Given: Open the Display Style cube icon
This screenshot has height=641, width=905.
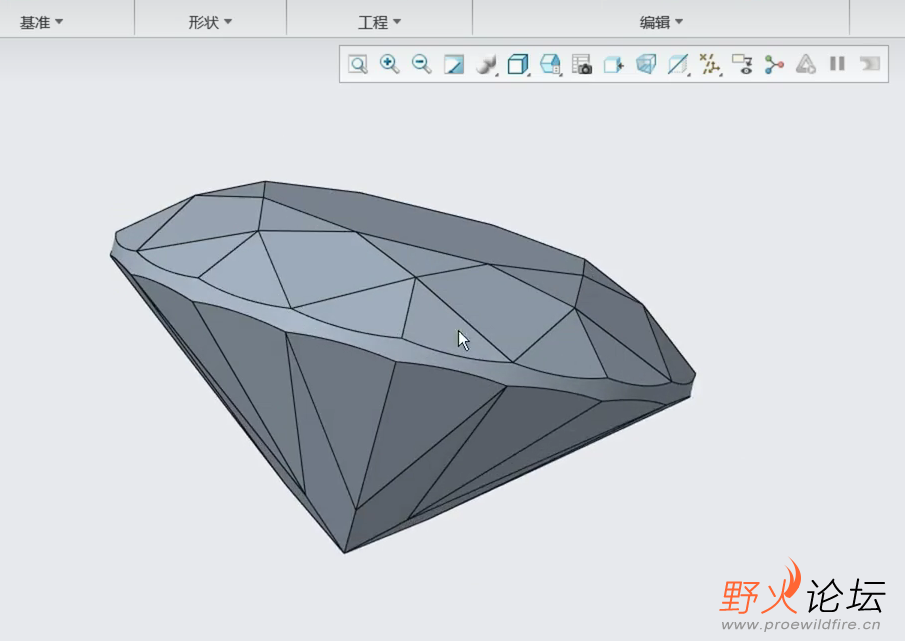Looking at the screenshot, I should click(x=517, y=64).
